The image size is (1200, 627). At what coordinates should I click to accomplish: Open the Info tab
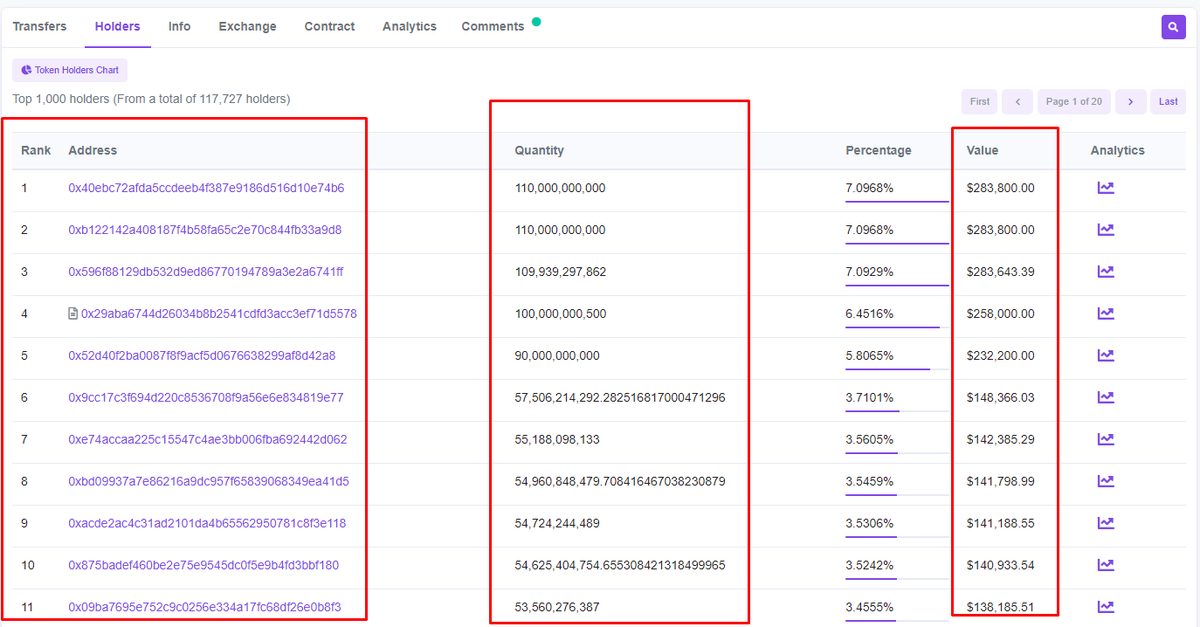coord(180,27)
